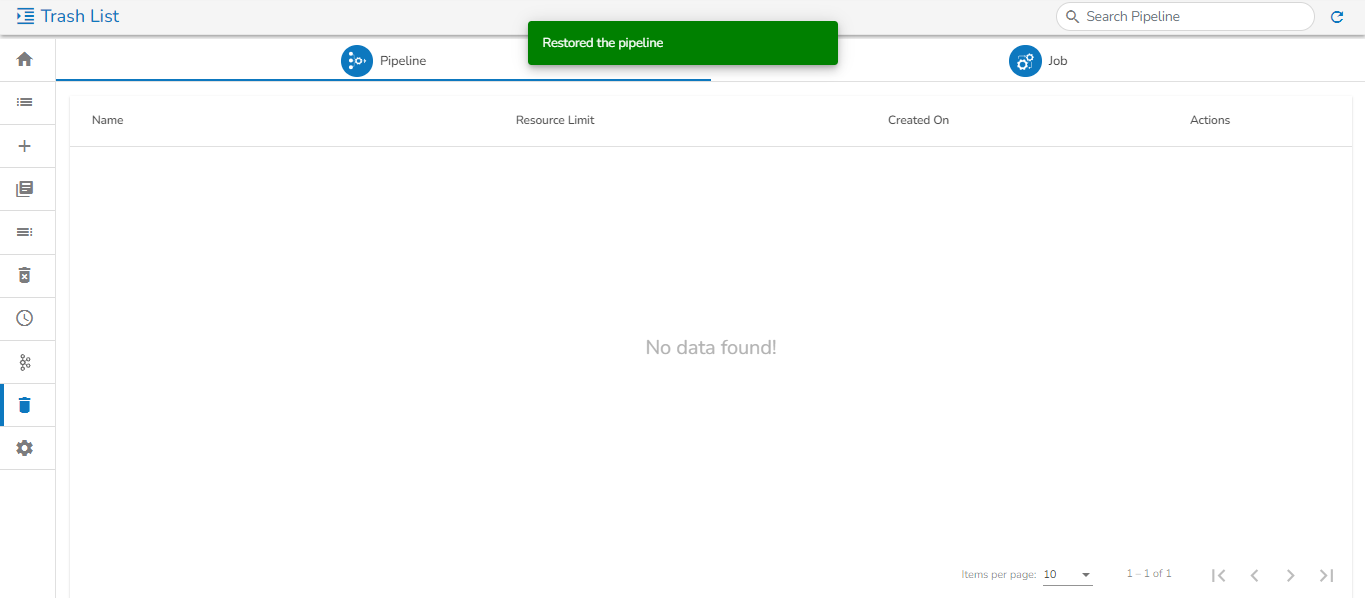Switch to the Job tab
The image size is (1365, 598).
coord(1038,61)
